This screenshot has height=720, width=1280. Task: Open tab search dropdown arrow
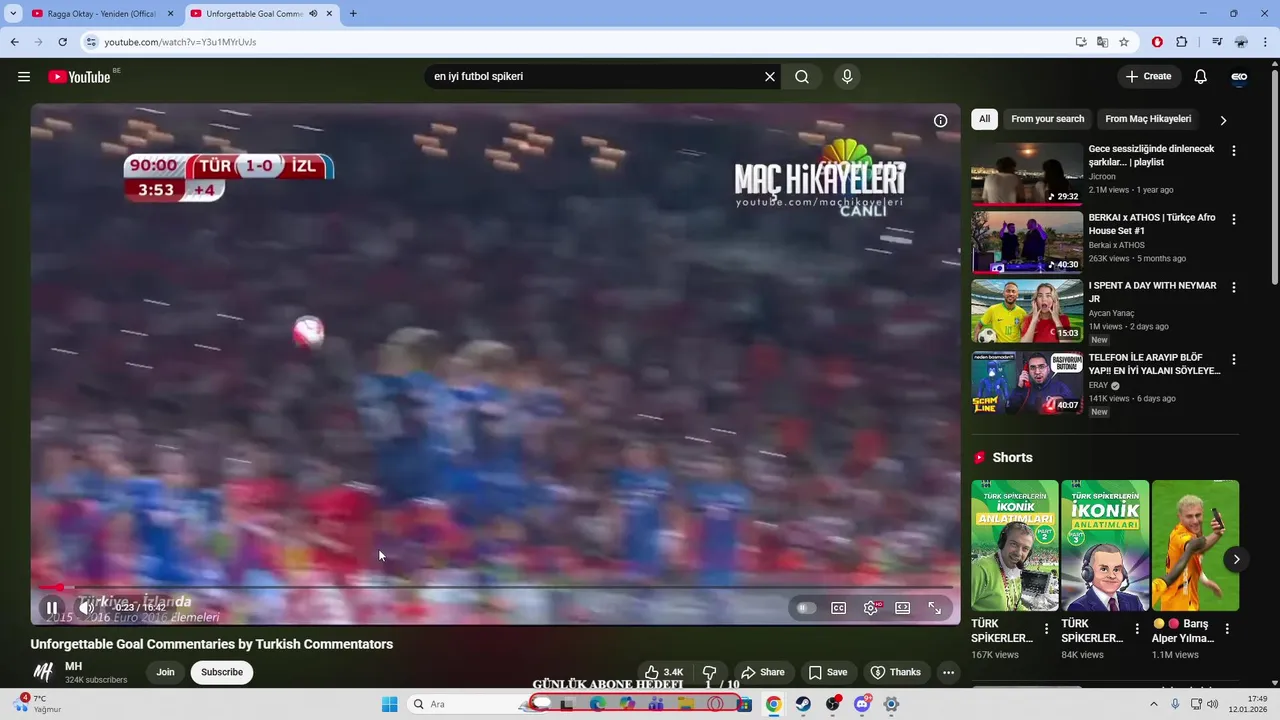click(x=13, y=14)
